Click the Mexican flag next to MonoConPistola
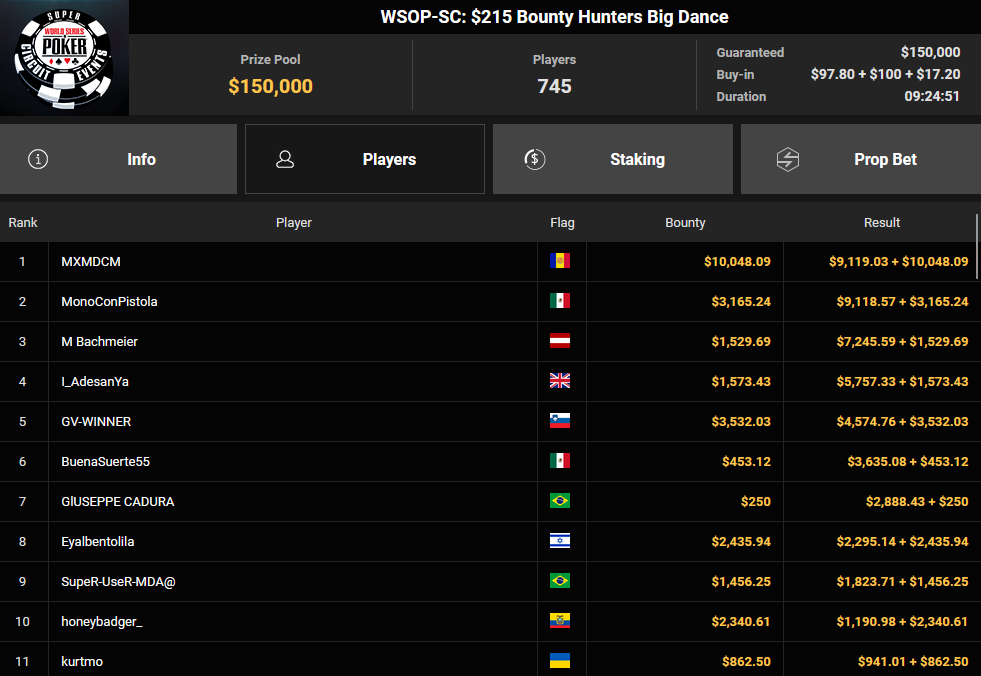The width and height of the screenshot is (981, 676). (560, 302)
